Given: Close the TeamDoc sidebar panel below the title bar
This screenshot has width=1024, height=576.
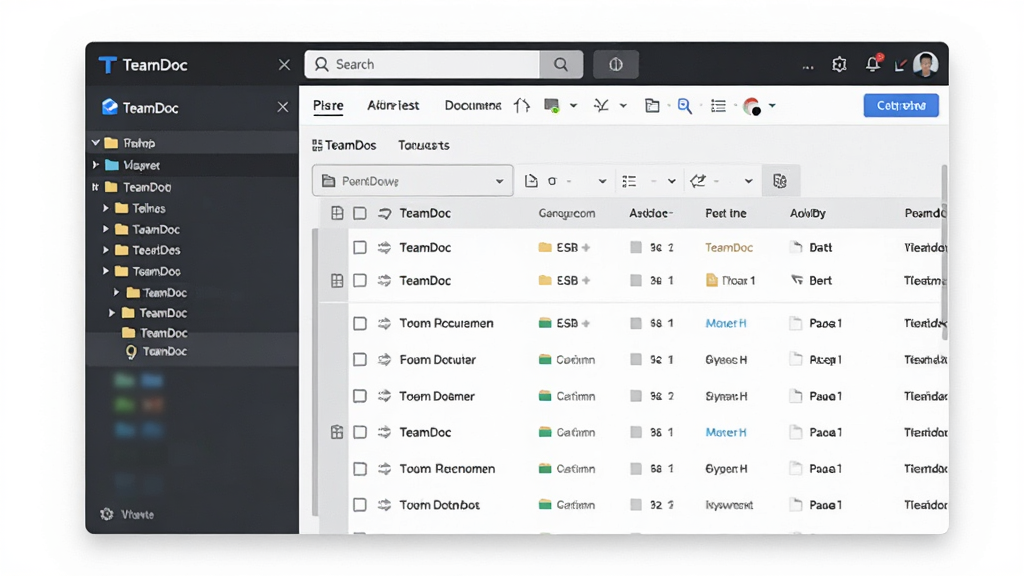Looking at the screenshot, I should click(283, 107).
